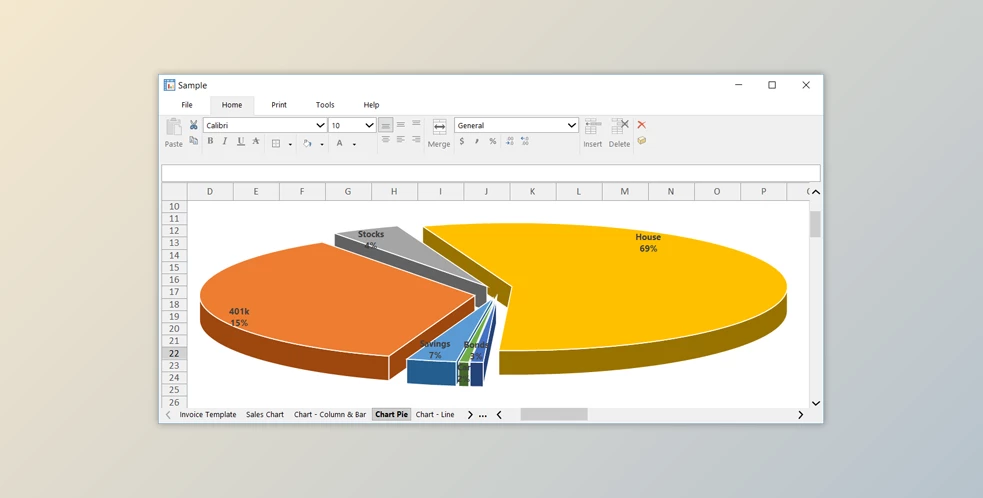Apply currency format with dollar icon

(462, 141)
